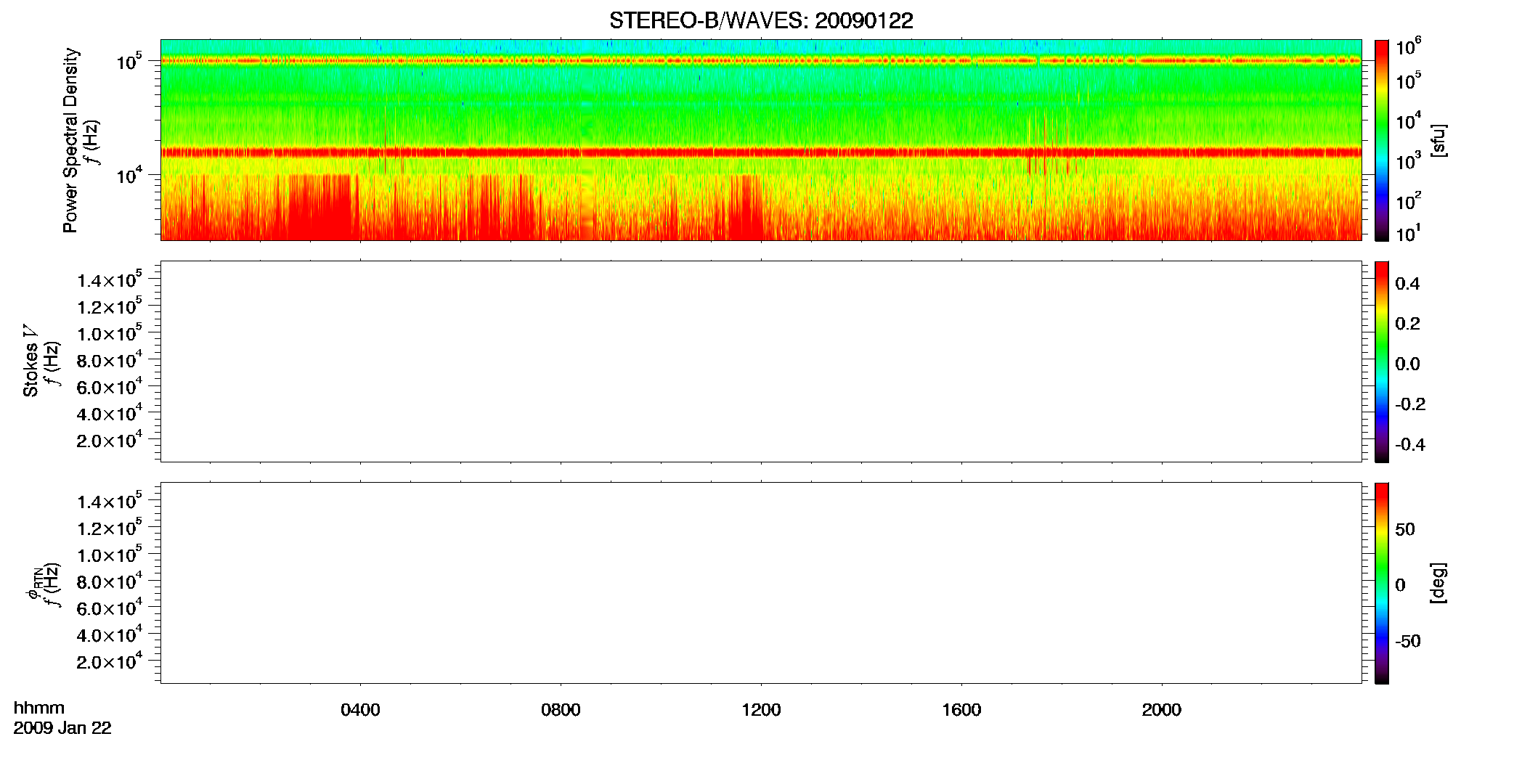Click the STEREO-B/WAVES: 20090122 plot title
This screenshot has width=1522, height=784.
coord(761,21)
